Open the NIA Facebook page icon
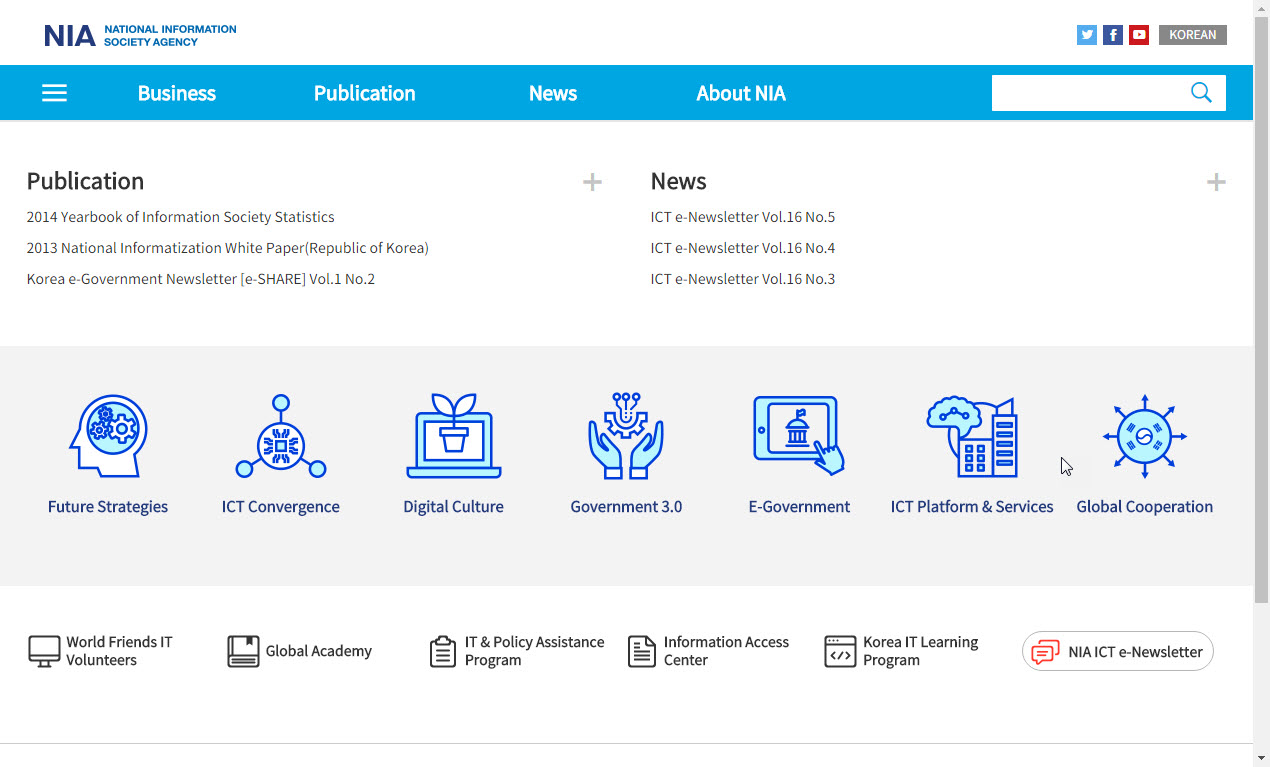This screenshot has height=767, width=1270. tap(1113, 35)
